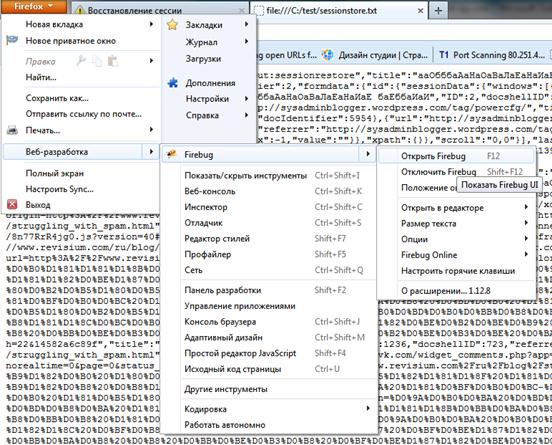
Task: Switch to sessionstore.txt tab
Action: (339, 11)
